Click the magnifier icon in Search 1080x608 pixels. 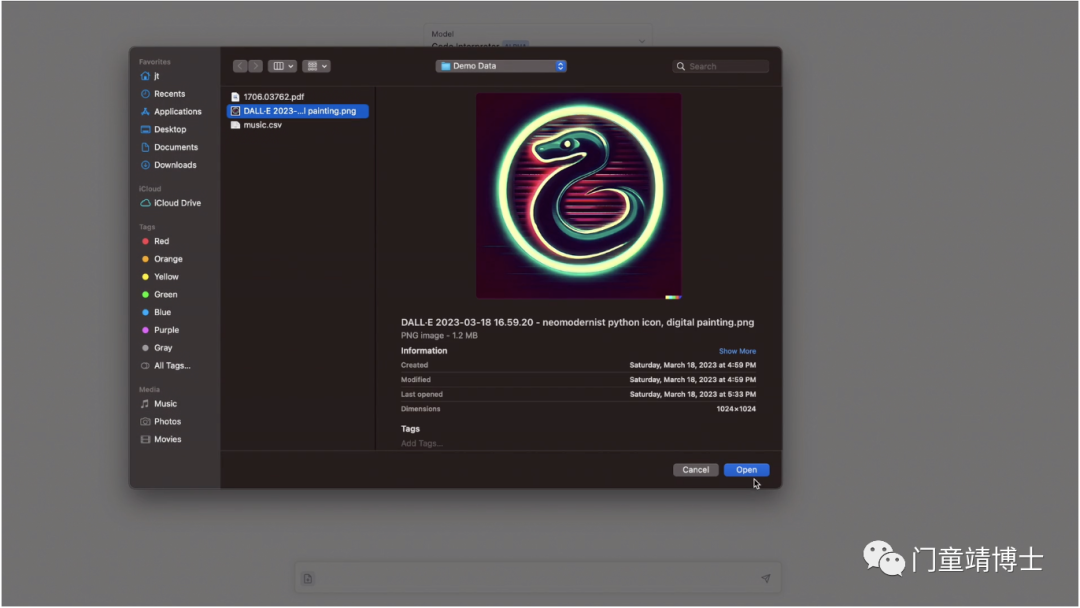pyautogui.click(x=681, y=67)
